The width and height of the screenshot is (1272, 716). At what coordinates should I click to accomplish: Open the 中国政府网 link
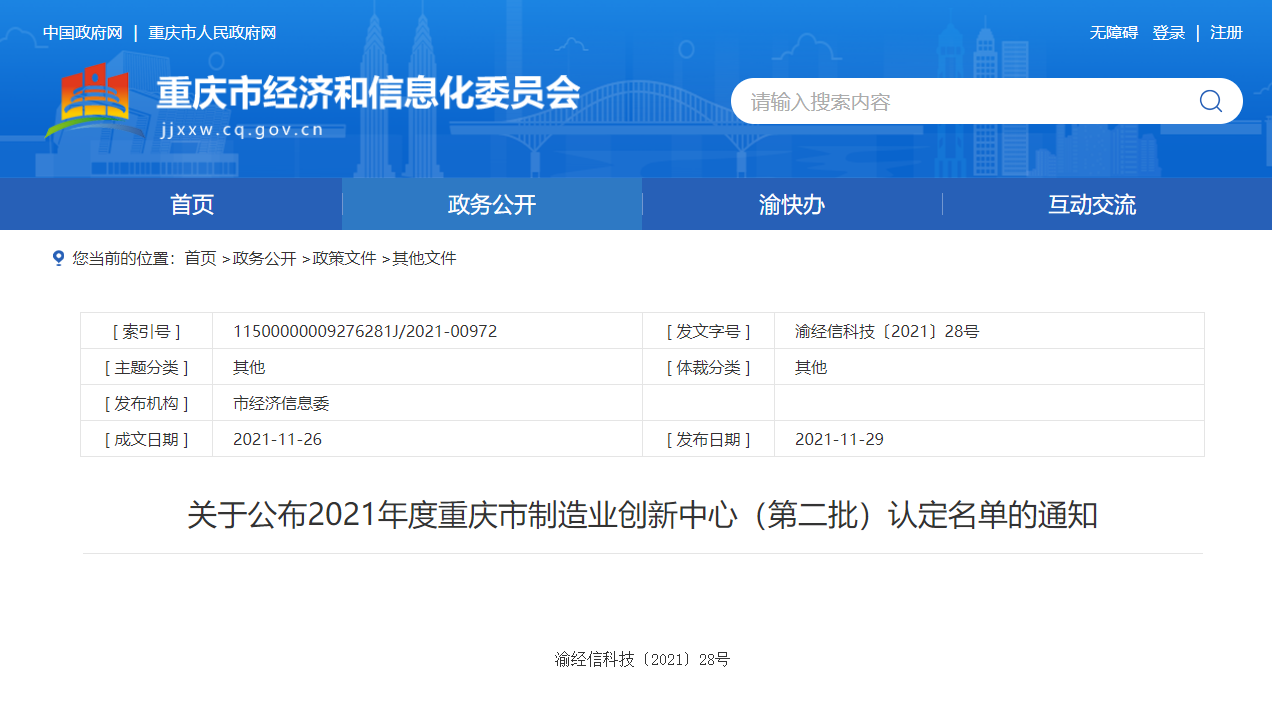(x=82, y=33)
